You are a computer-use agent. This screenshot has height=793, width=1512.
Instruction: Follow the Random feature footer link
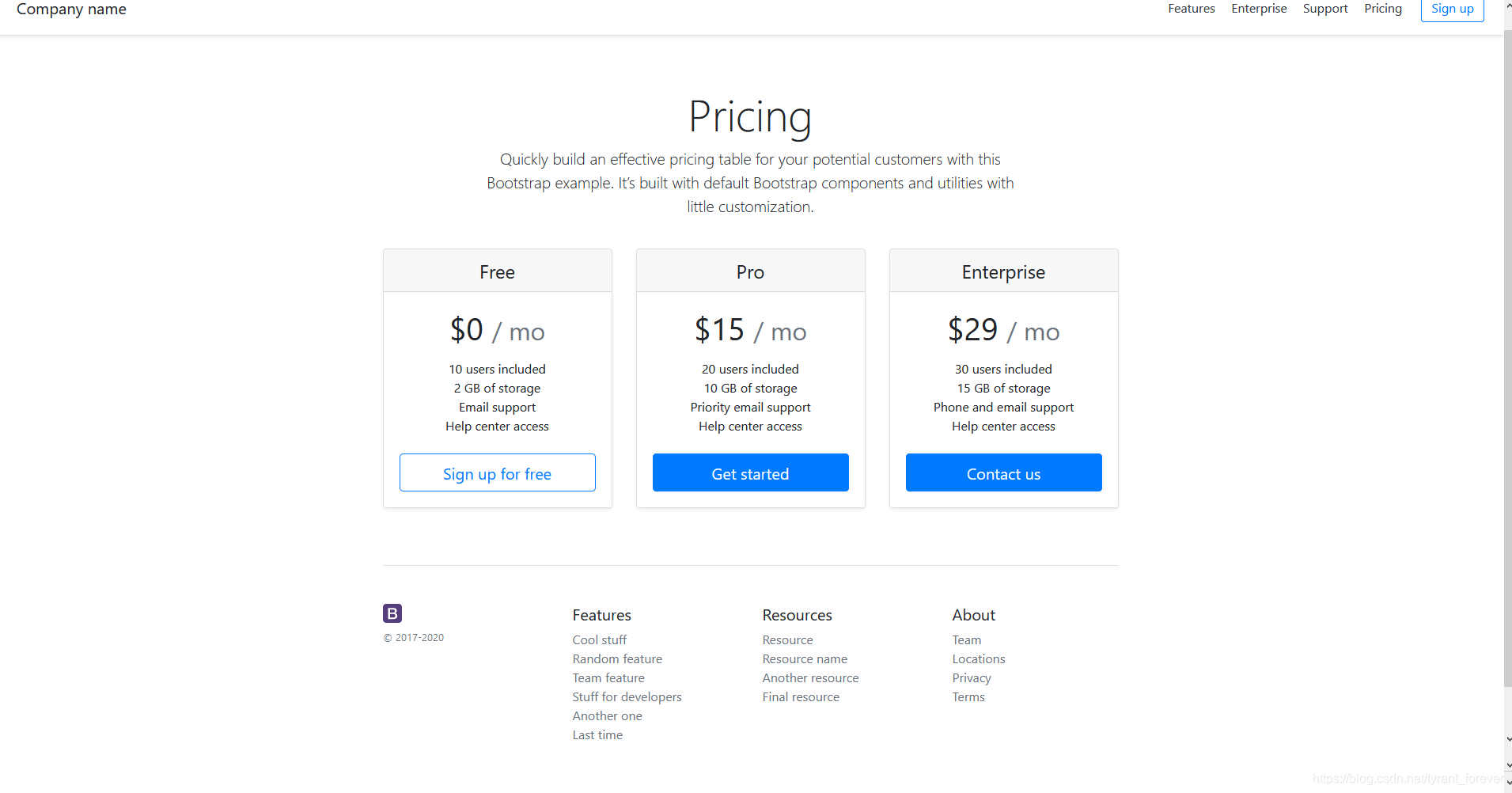click(617, 658)
